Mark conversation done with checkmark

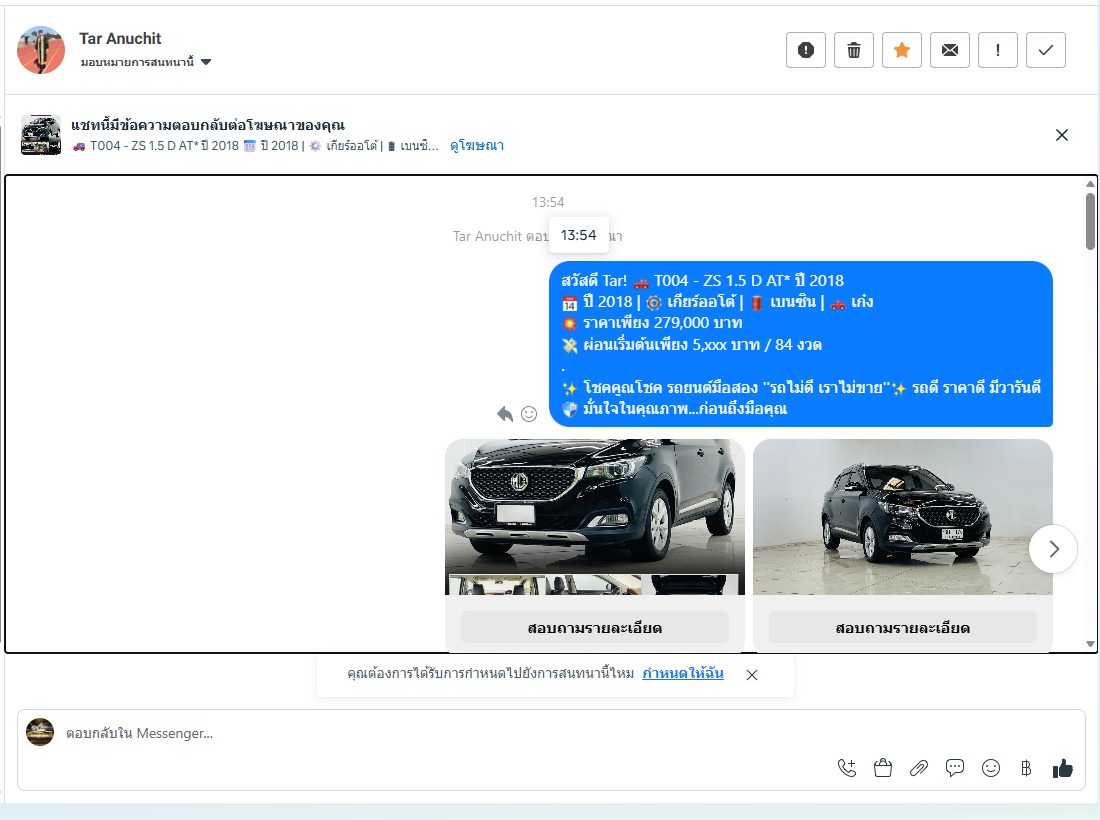pyautogui.click(x=1046, y=50)
